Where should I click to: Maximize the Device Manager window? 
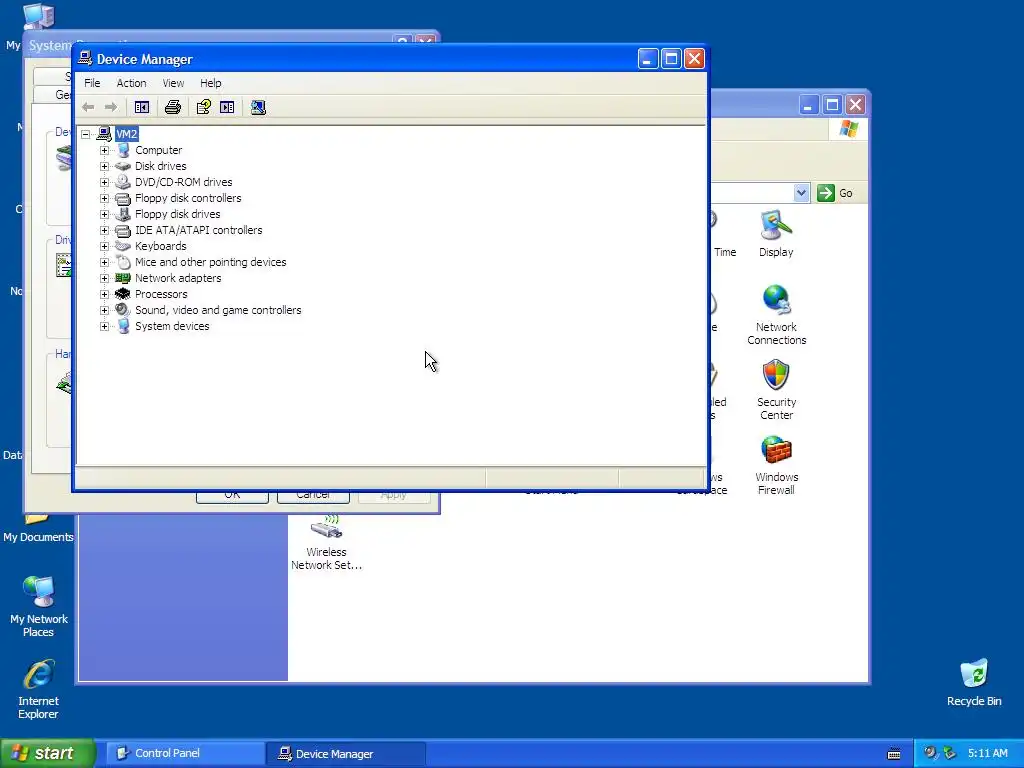(671, 59)
